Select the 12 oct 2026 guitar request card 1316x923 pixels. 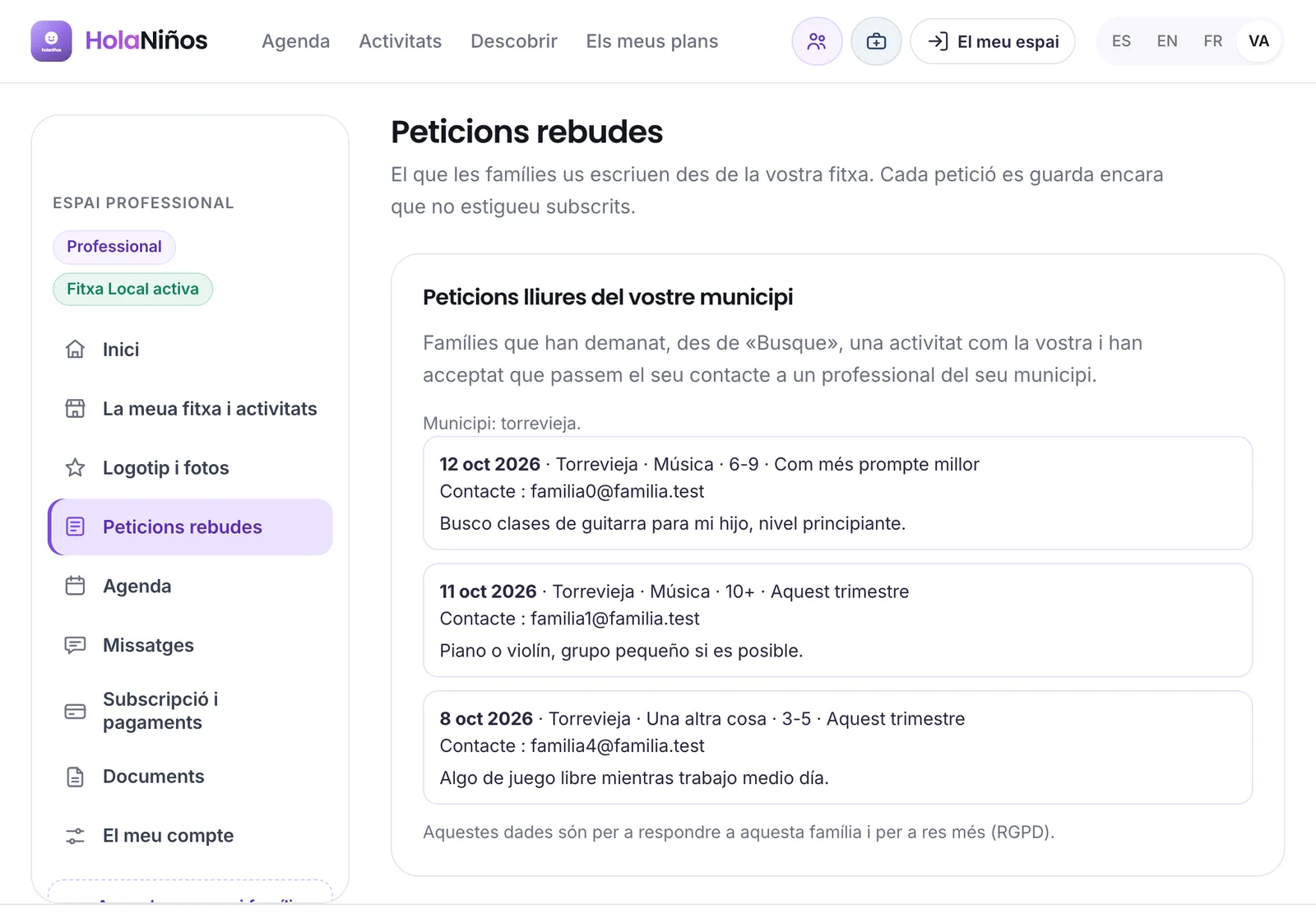837,494
